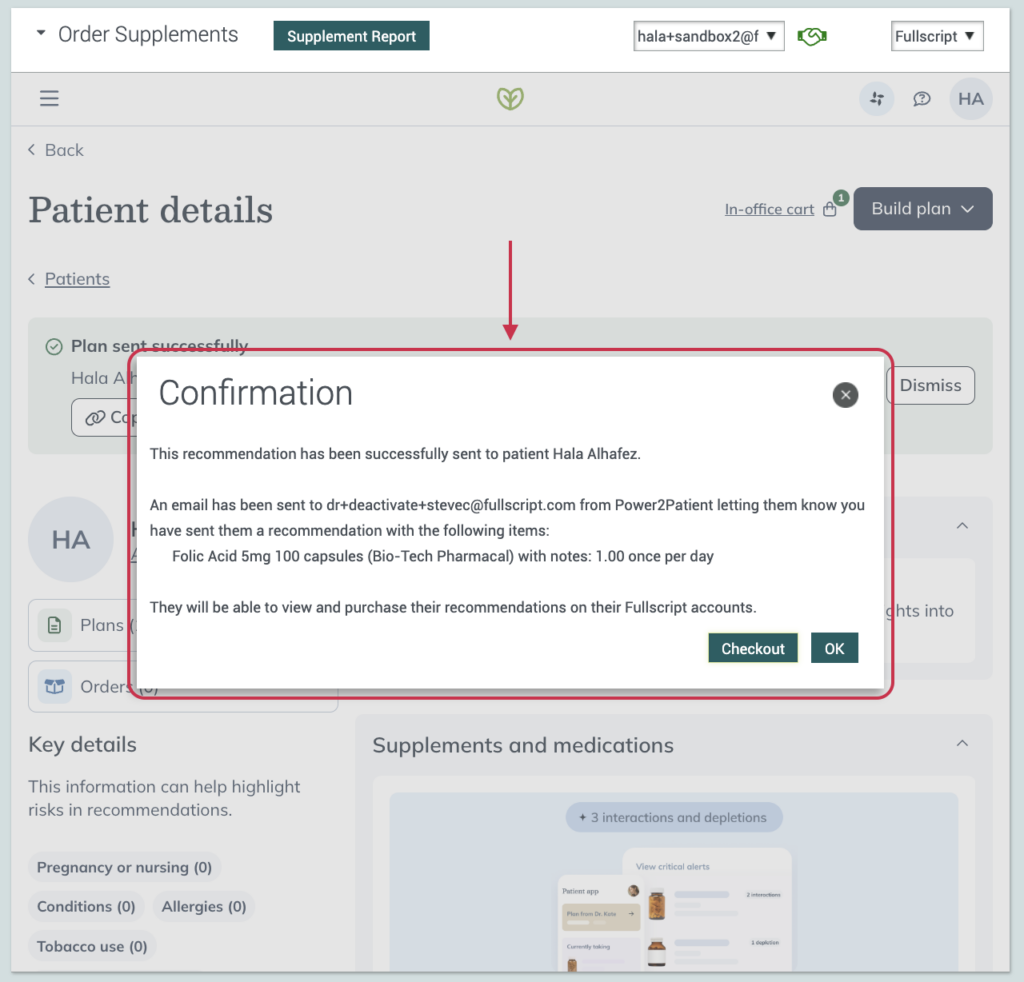This screenshot has width=1024, height=982.
Task: Click the Checkout button
Action: click(753, 648)
